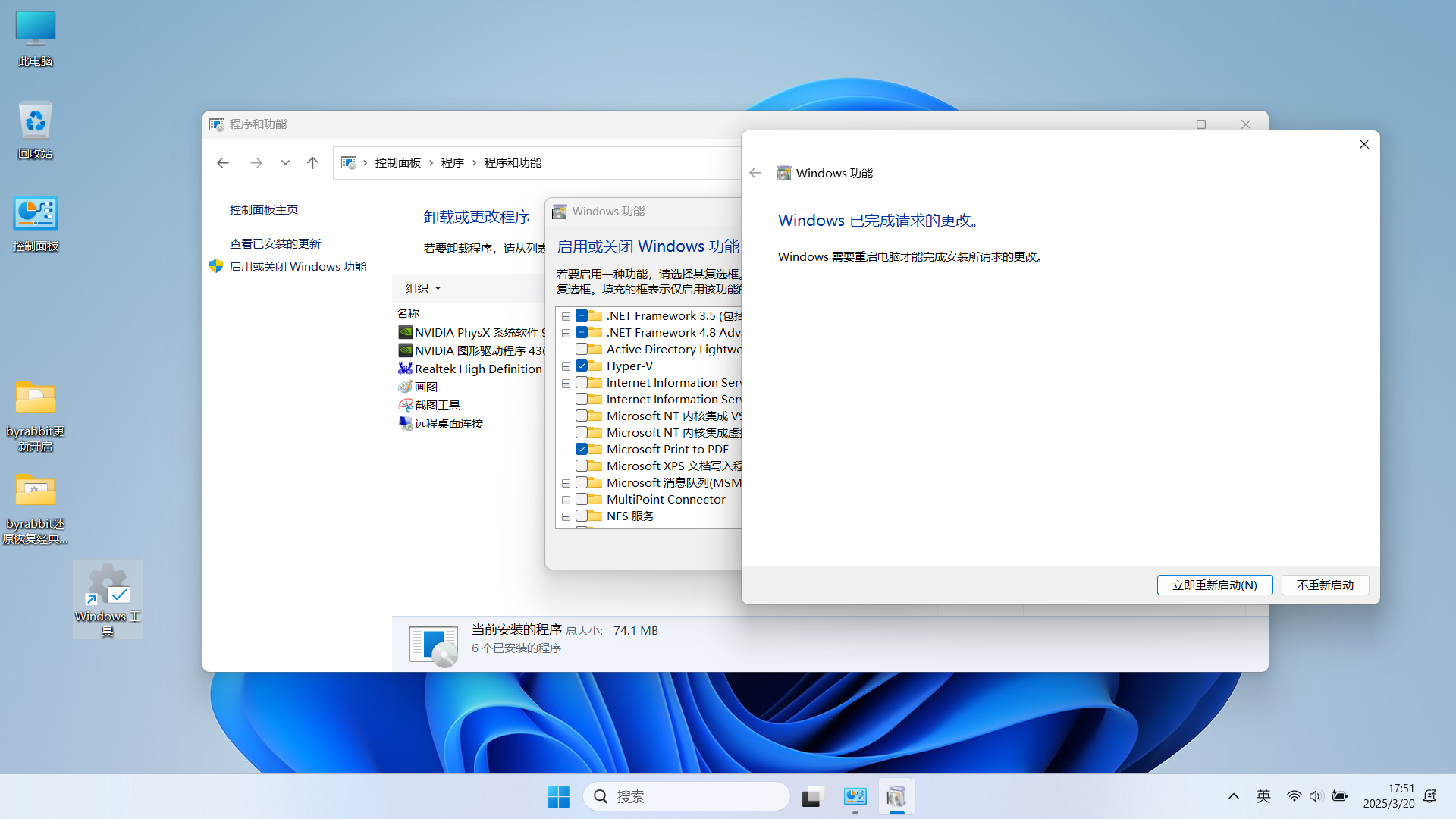Click the back arrow in 程序和功能 window

pyautogui.click(x=222, y=163)
